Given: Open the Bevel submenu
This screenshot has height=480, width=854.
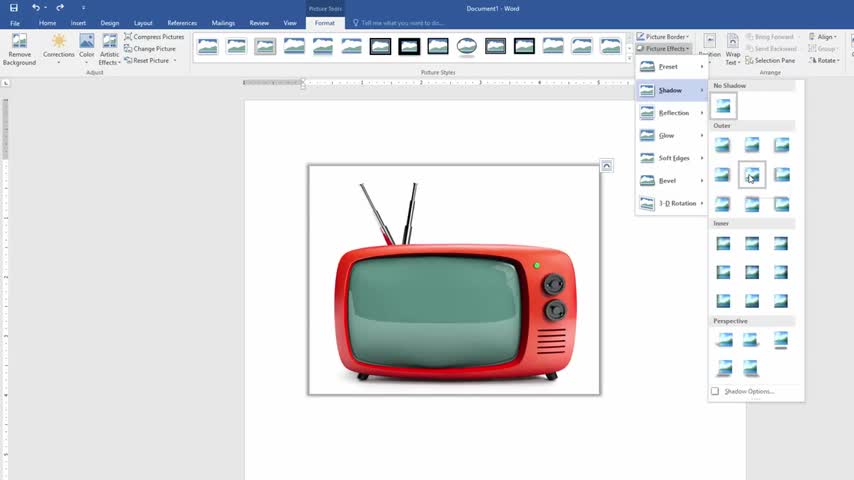Looking at the screenshot, I should [671, 180].
